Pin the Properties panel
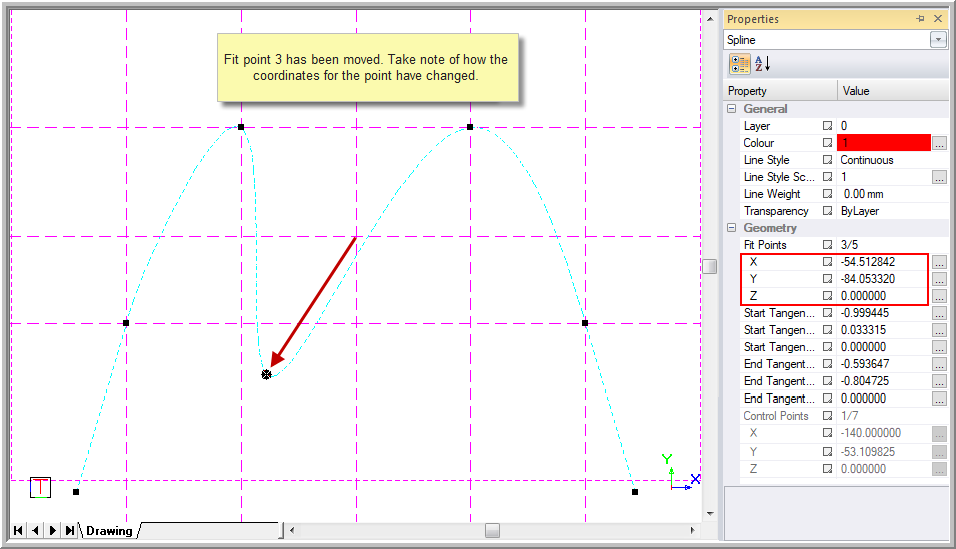Viewport: 956px width, 549px height. tap(920, 19)
